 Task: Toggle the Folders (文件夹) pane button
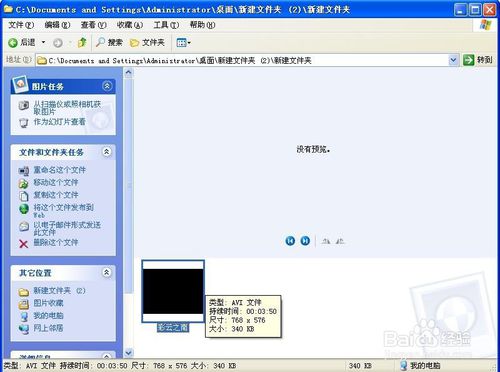(x=147, y=43)
